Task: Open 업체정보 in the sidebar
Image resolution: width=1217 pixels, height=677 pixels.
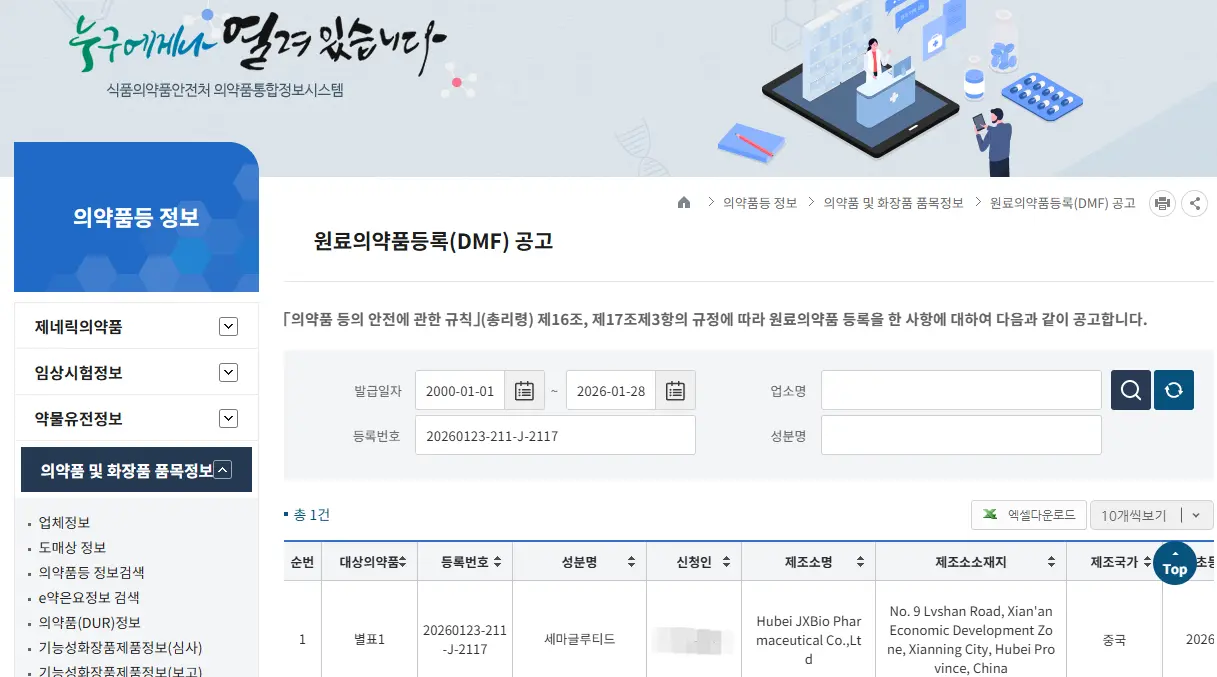Action: click(x=64, y=523)
